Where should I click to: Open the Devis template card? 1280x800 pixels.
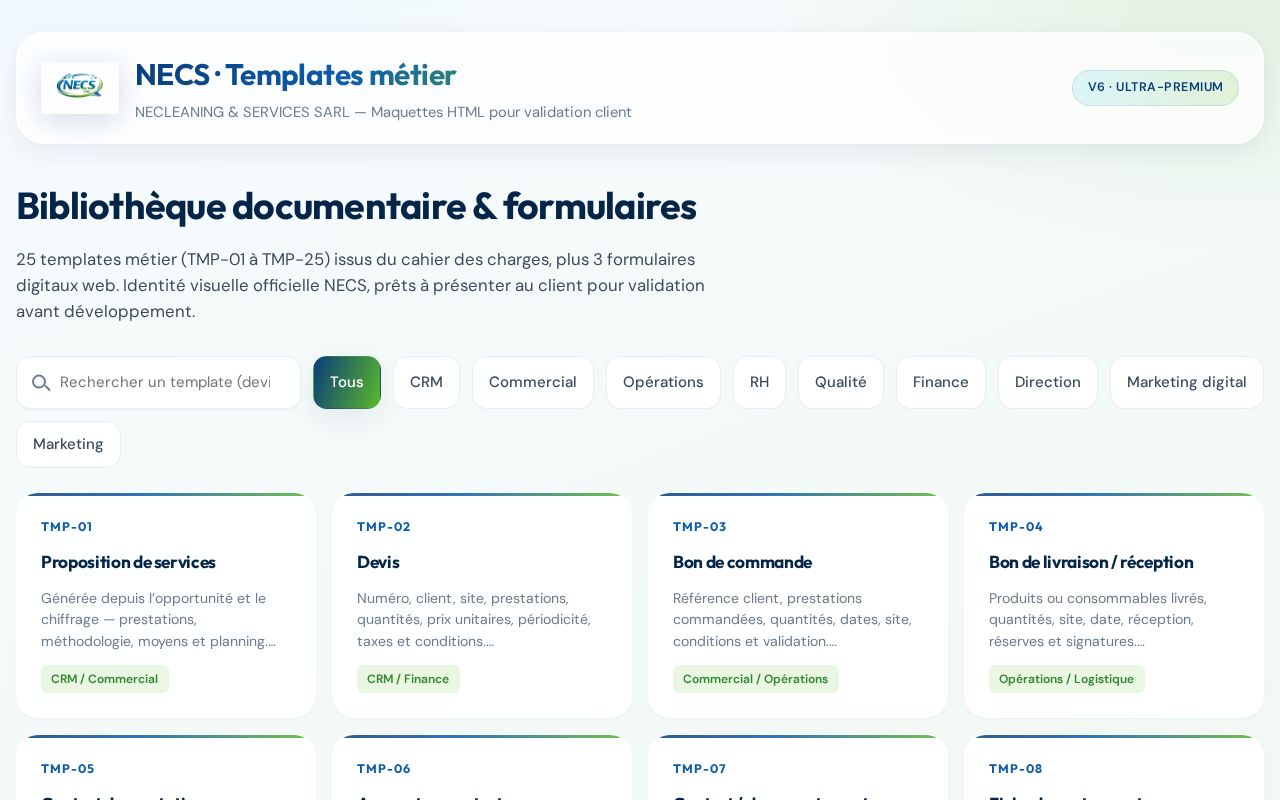point(482,605)
